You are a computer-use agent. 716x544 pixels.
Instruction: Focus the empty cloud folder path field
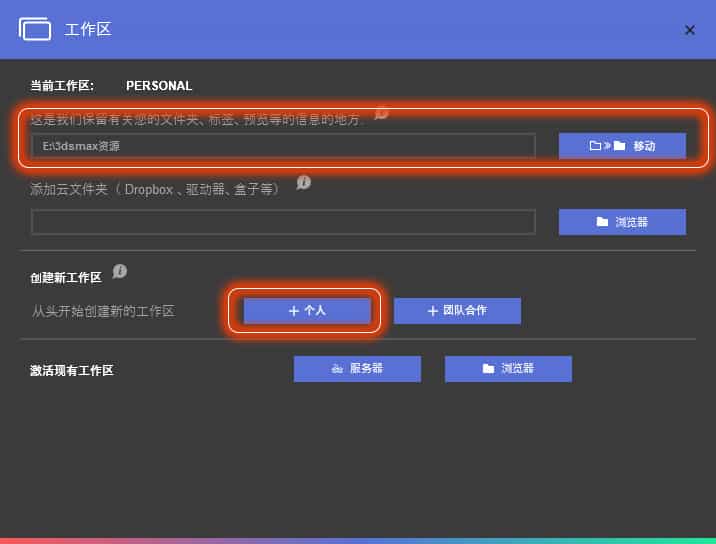pos(283,222)
